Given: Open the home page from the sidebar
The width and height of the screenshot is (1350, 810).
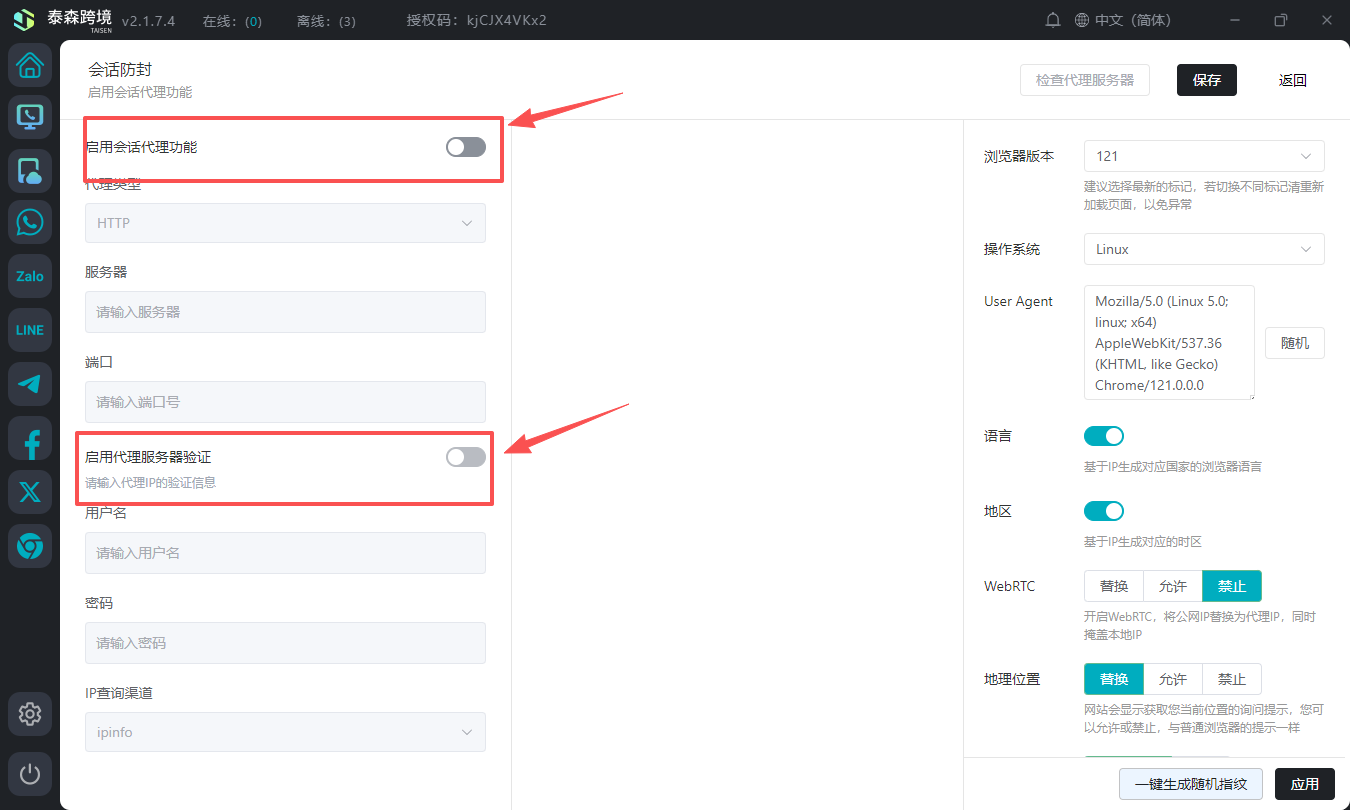Looking at the screenshot, I should click(x=30, y=66).
